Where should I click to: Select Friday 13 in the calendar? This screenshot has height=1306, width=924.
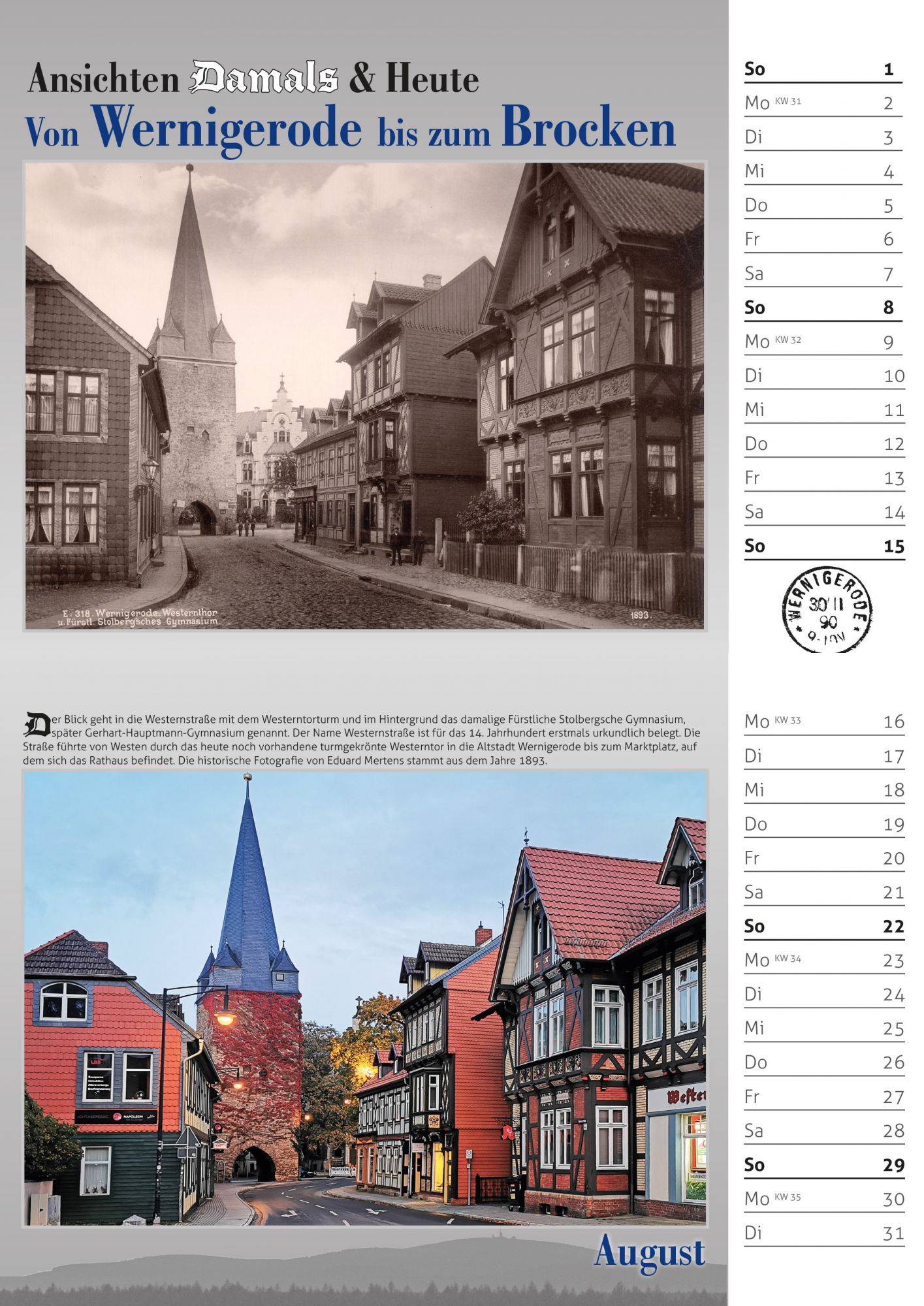(823, 478)
